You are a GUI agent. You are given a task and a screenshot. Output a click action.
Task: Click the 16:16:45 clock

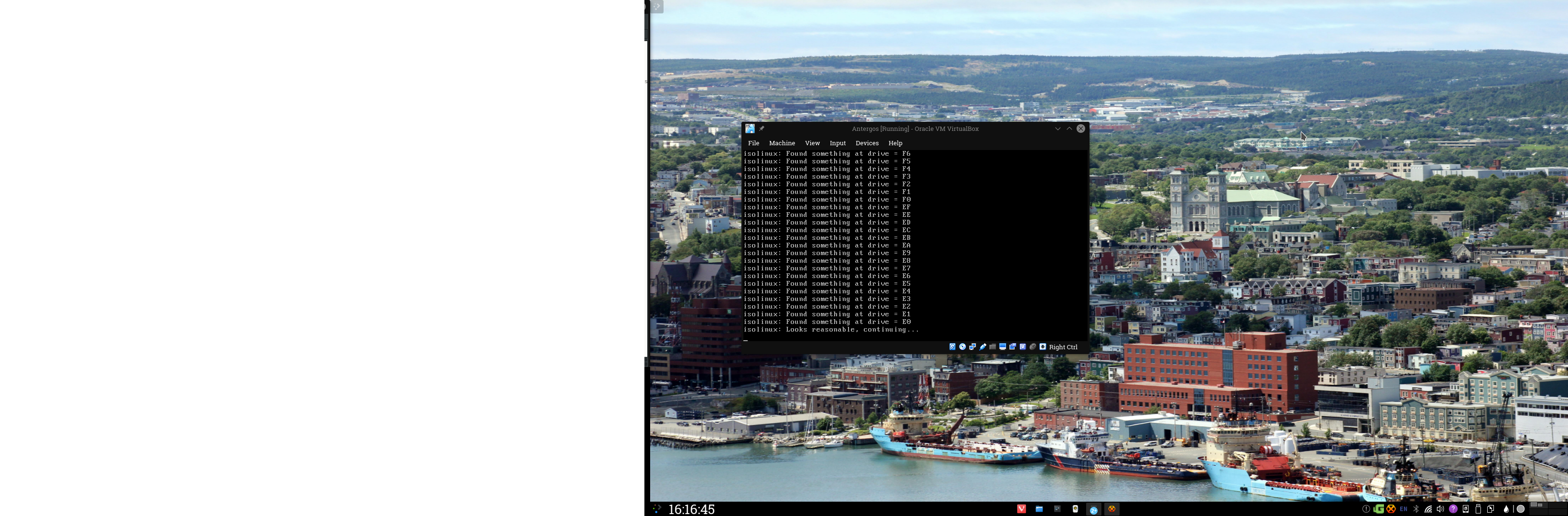691,509
